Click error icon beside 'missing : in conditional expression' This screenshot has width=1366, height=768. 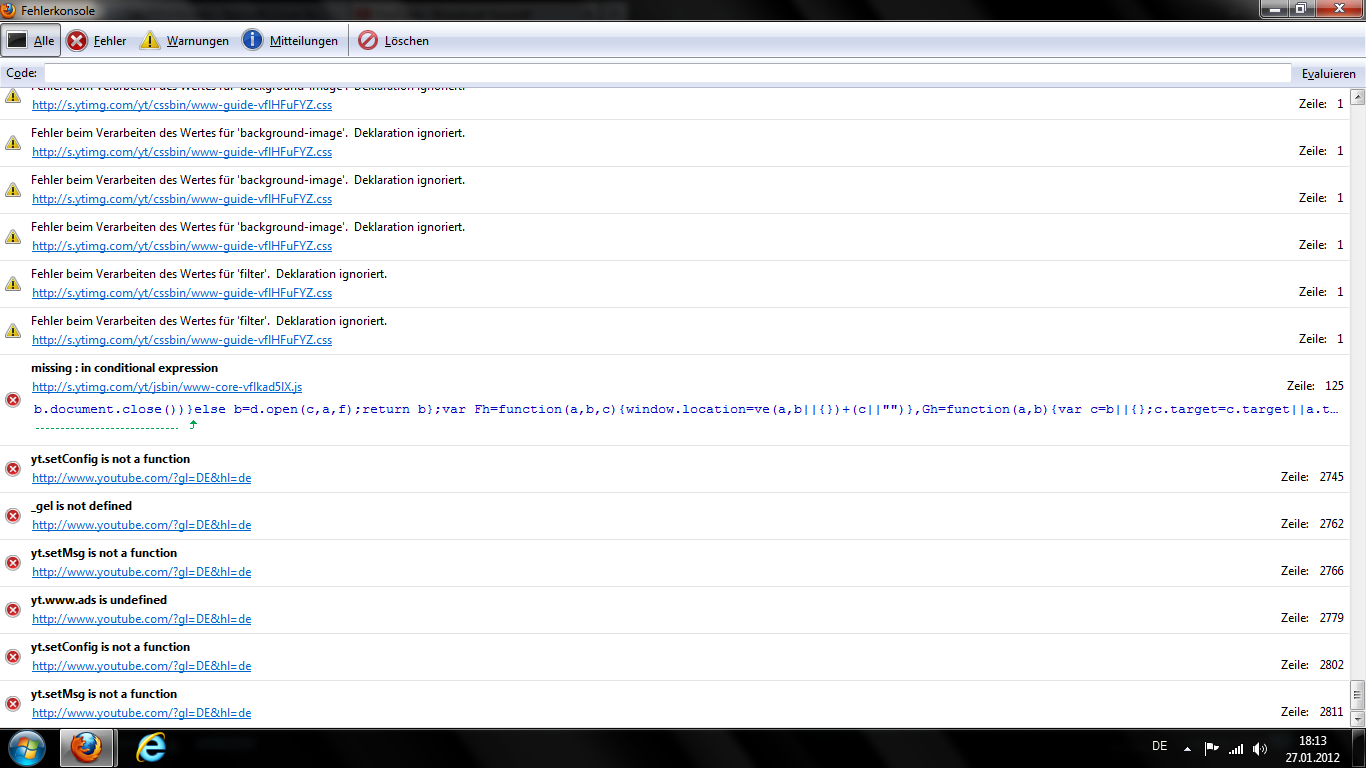[13, 400]
